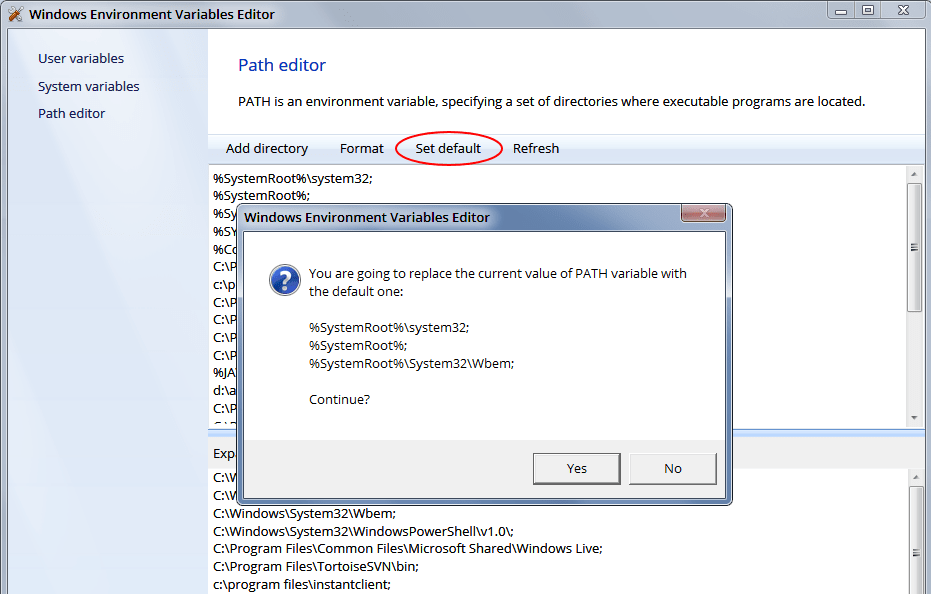Screen dimensions: 931x594
Task: Click the PATH description text
Action: [x=551, y=102]
